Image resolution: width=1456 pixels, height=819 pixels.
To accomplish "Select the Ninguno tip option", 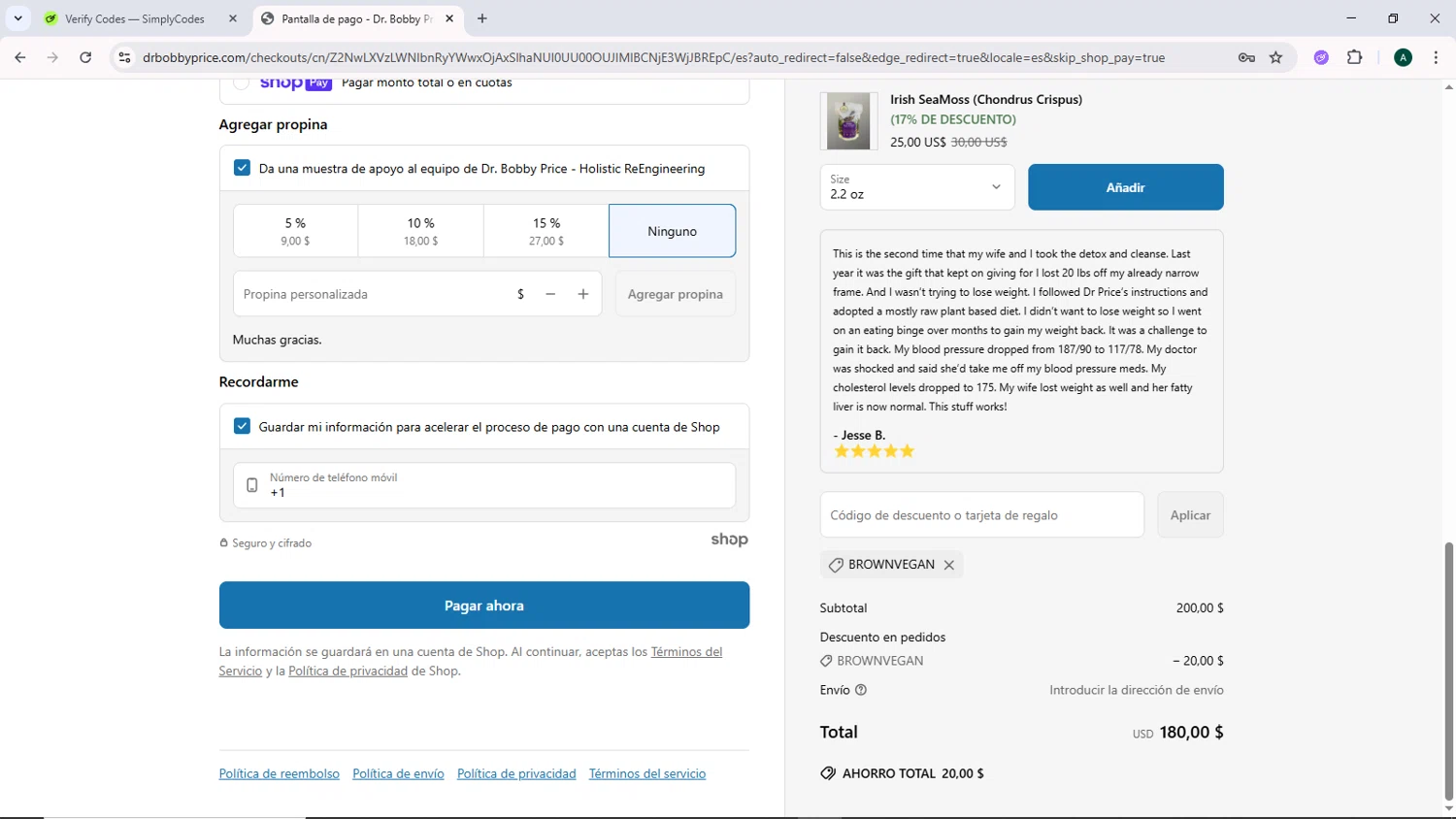I will (x=672, y=231).
